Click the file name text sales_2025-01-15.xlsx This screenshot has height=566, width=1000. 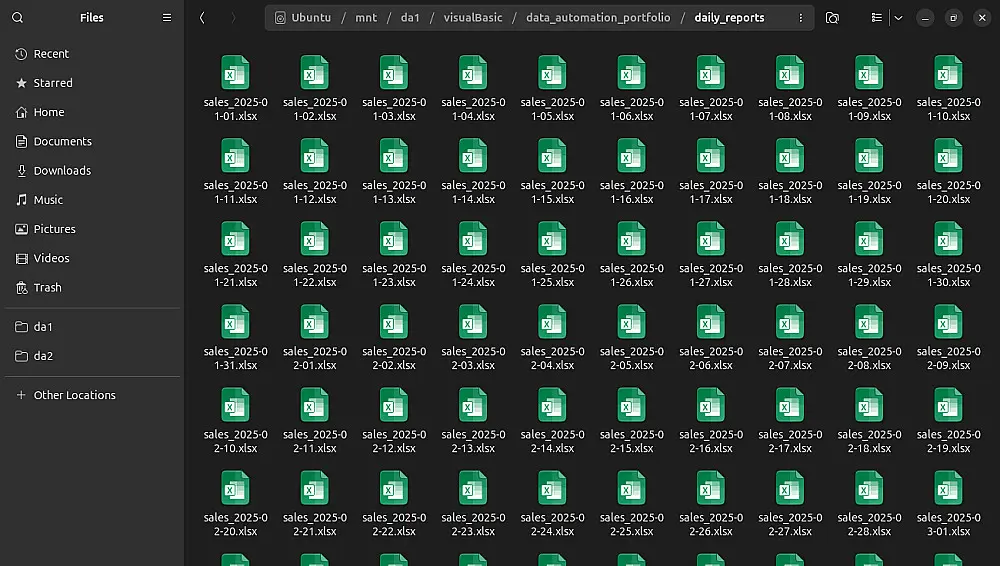[552, 192]
